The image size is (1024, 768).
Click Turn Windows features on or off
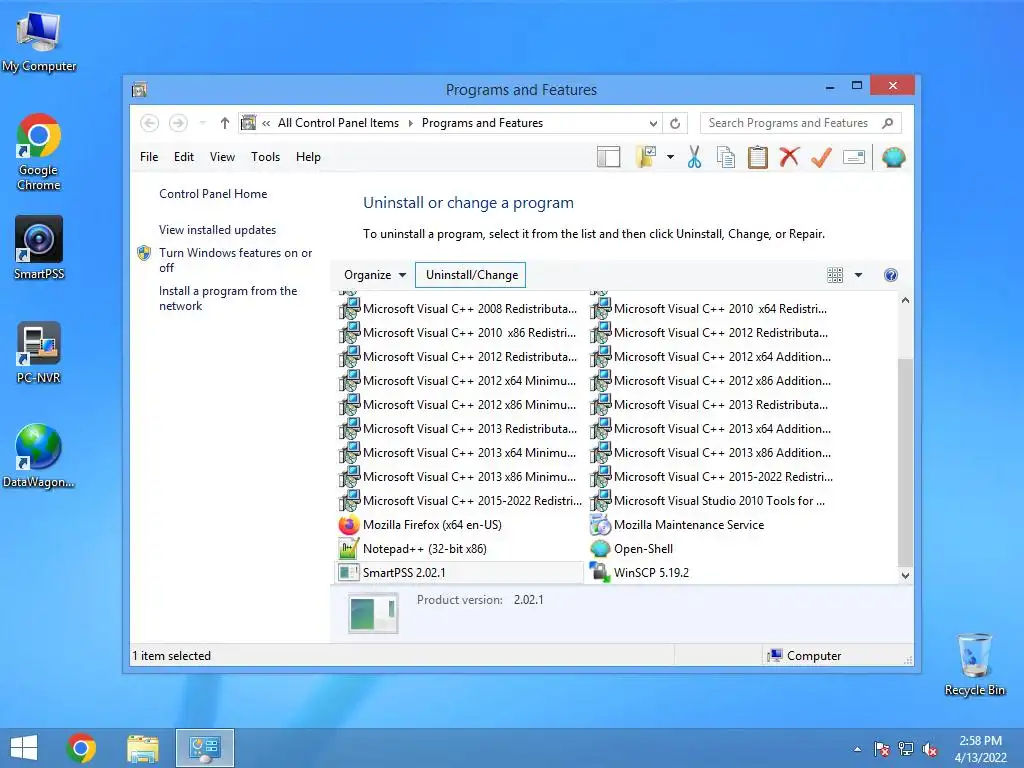pos(235,260)
